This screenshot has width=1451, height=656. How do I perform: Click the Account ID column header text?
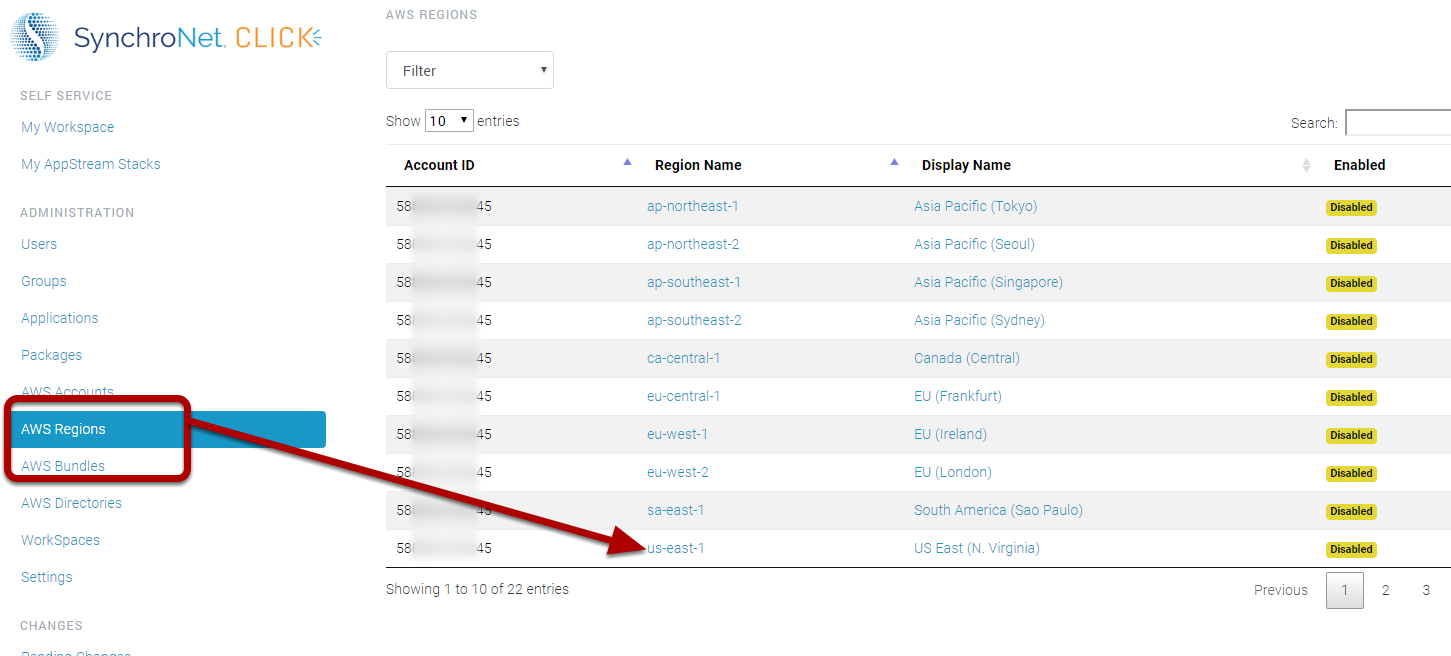tap(439, 165)
